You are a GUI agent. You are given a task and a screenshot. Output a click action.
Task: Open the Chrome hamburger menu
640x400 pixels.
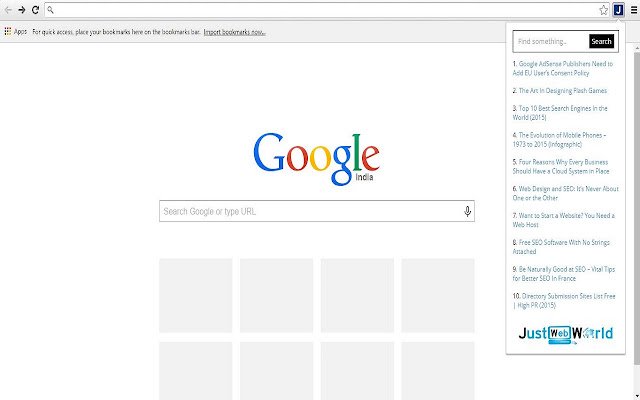[x=634, y=10]
